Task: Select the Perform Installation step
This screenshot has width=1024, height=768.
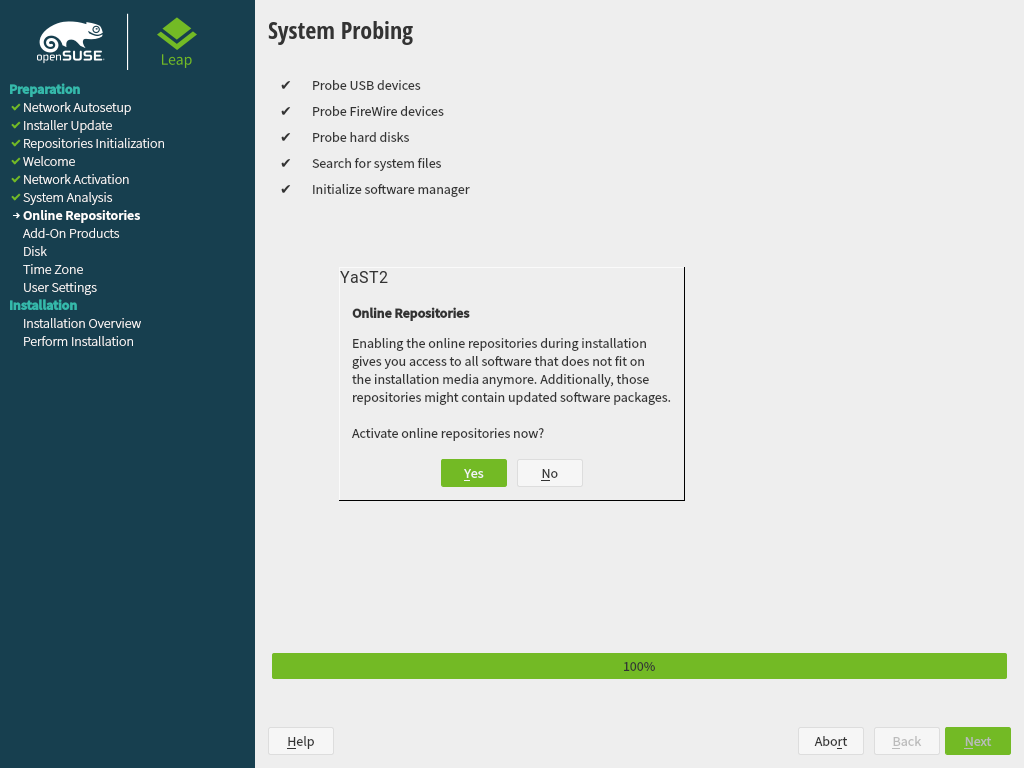Action: tap(78, 341)
